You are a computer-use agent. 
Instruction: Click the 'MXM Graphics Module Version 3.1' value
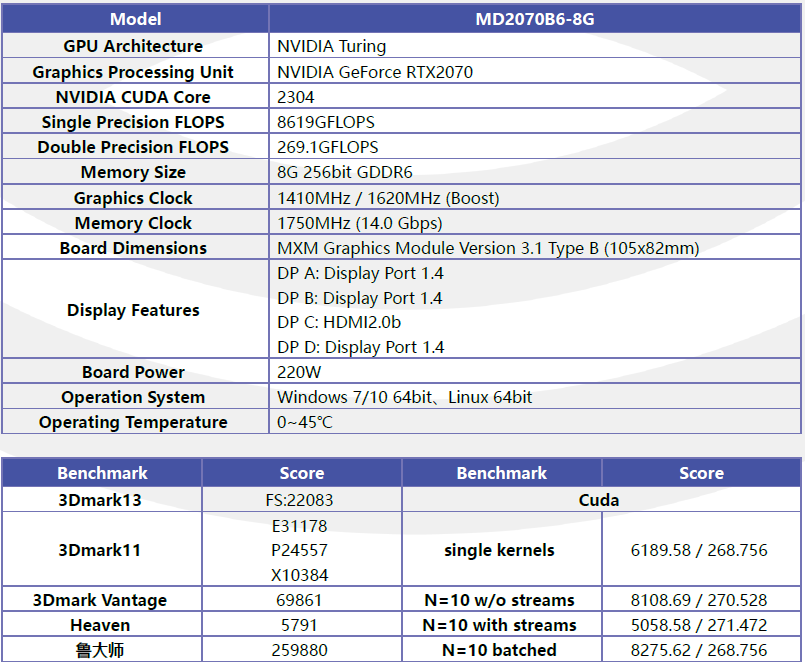488,249
